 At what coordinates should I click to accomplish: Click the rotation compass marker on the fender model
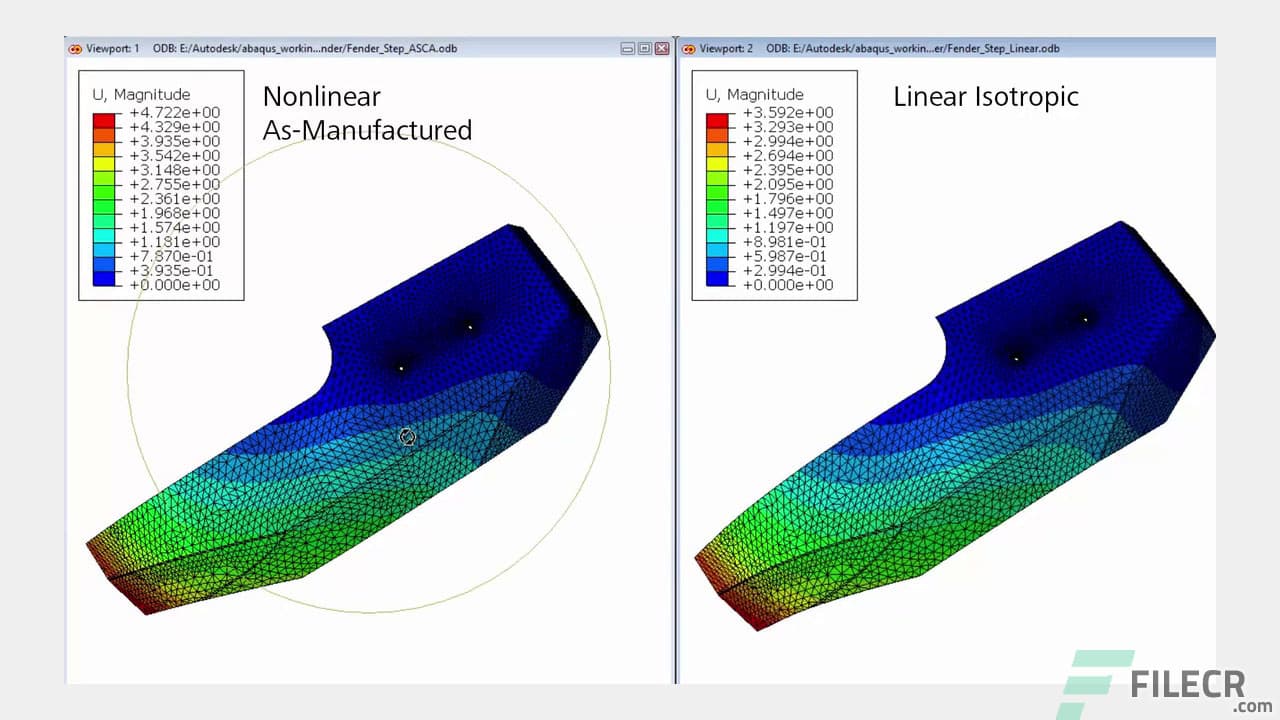406,437
